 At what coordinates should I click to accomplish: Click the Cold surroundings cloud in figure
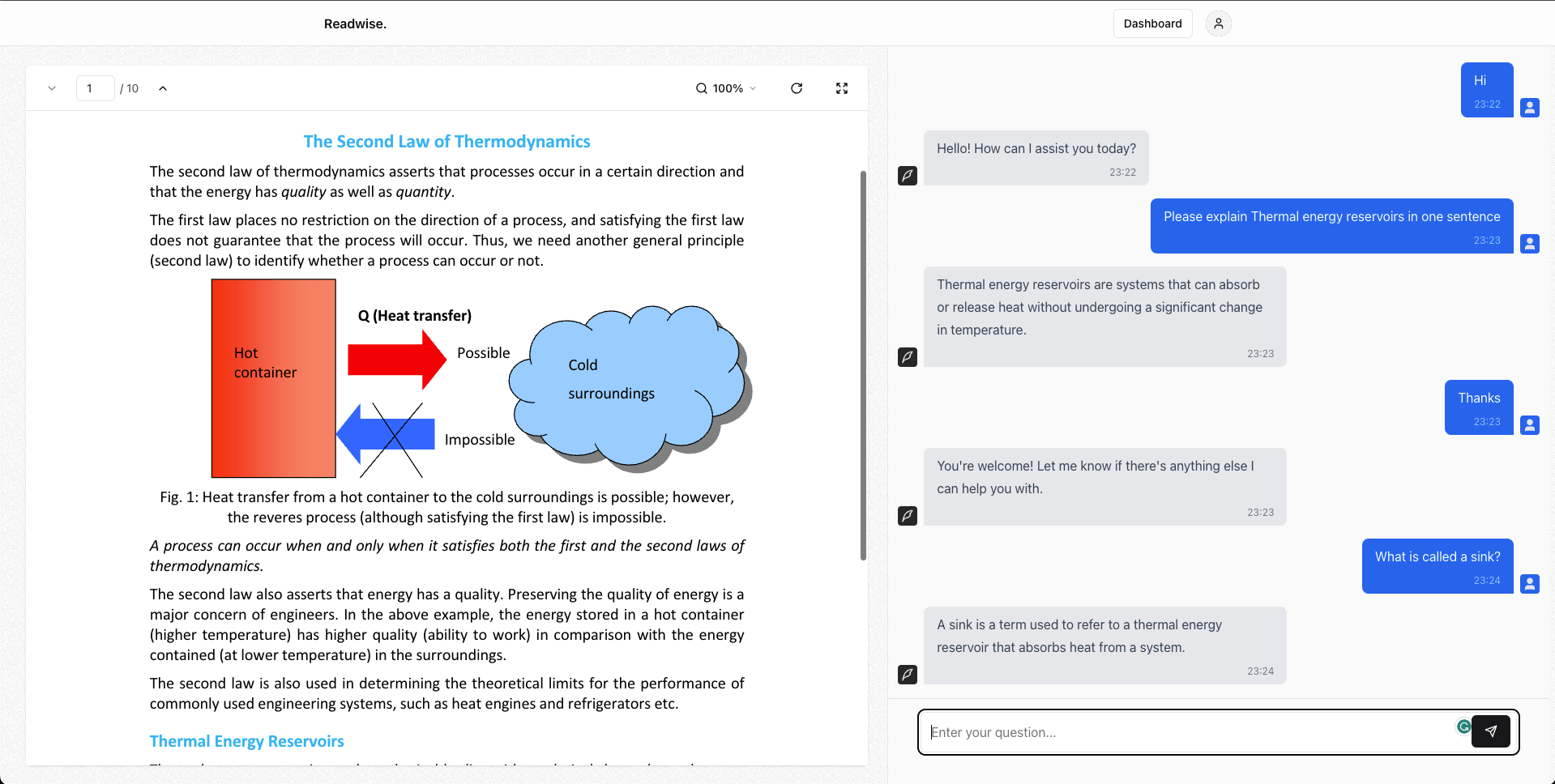pos(630,387)
